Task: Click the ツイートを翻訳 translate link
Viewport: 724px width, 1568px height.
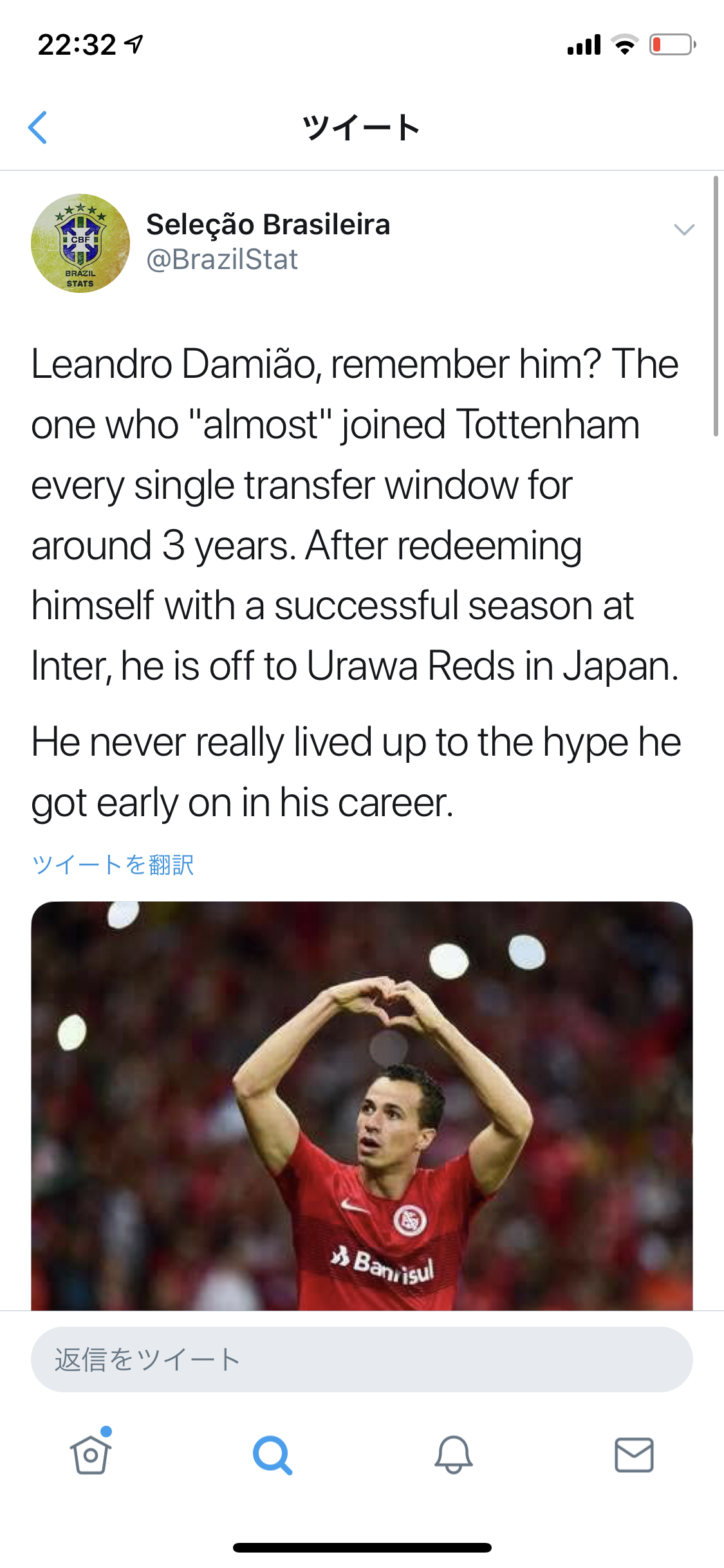Action: pyautogui.click(x=113, y=864)
